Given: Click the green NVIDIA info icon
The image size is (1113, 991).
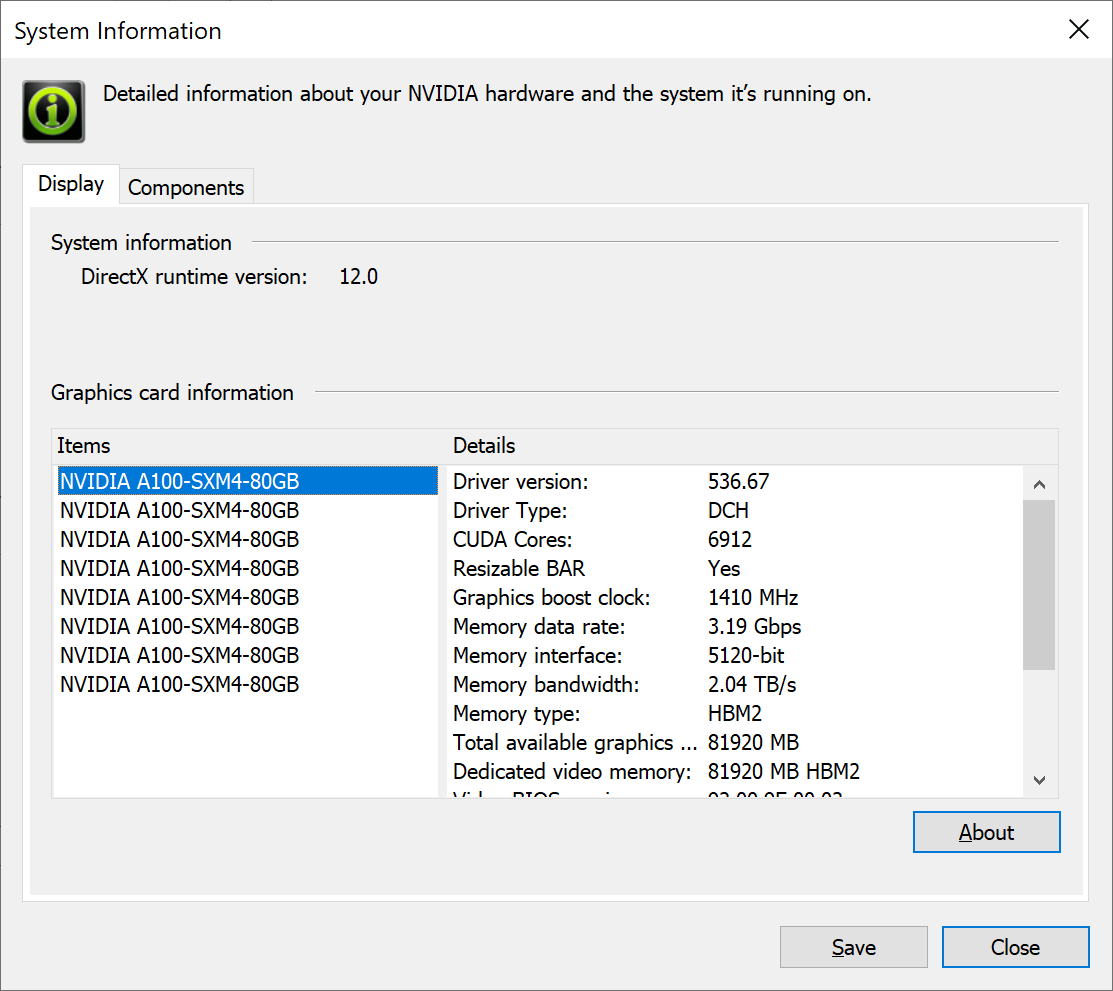Looking at the screenshot, I should click(x=53, y=111).
